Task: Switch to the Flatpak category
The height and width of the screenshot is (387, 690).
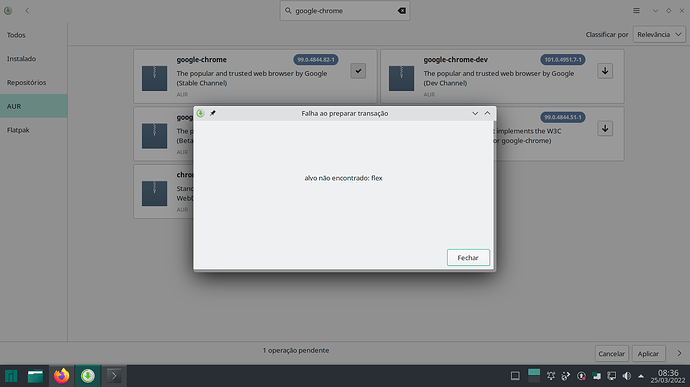Action: [33, 130]
